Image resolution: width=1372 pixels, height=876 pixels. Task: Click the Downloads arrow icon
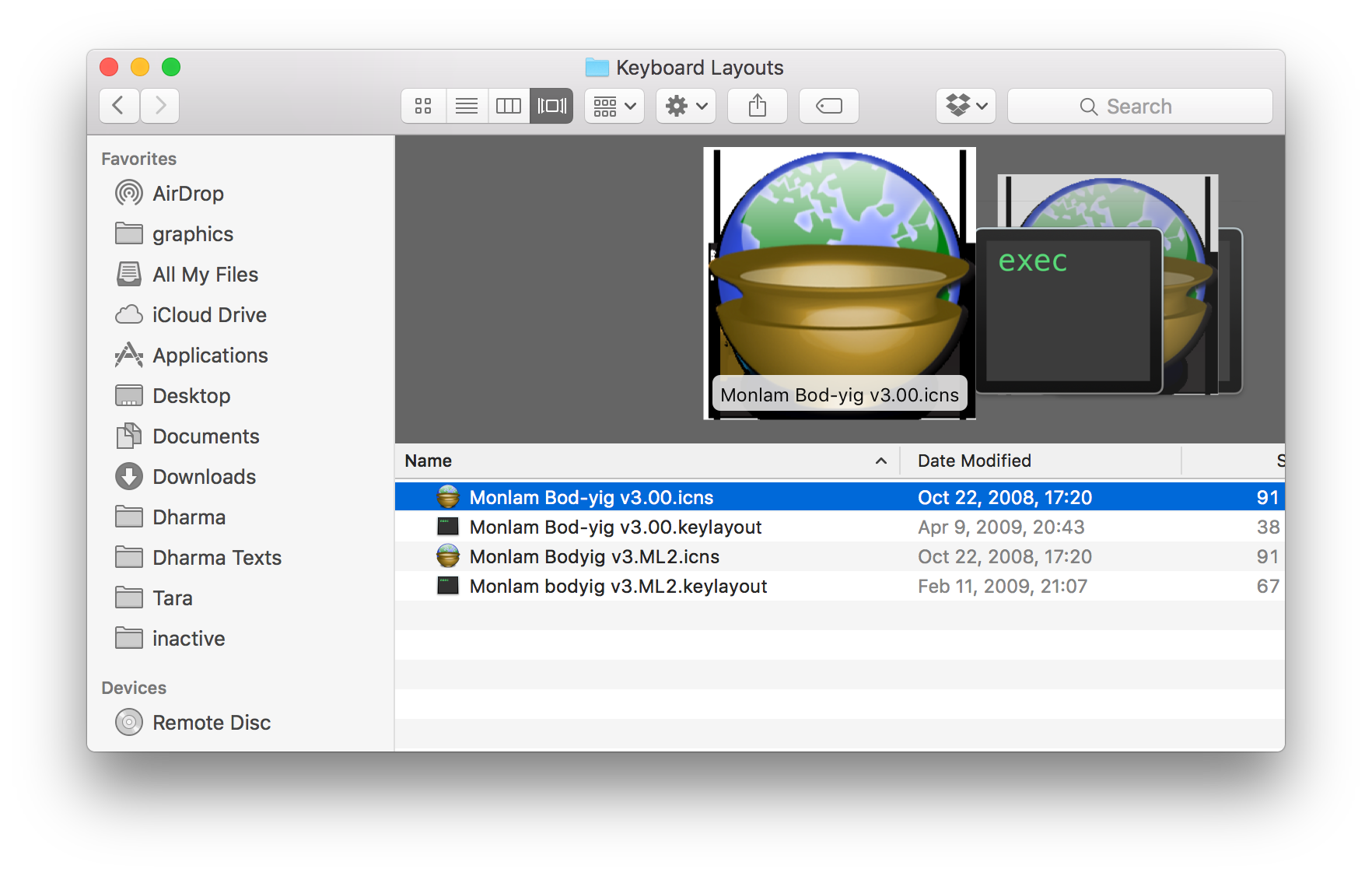click(129, 476)
